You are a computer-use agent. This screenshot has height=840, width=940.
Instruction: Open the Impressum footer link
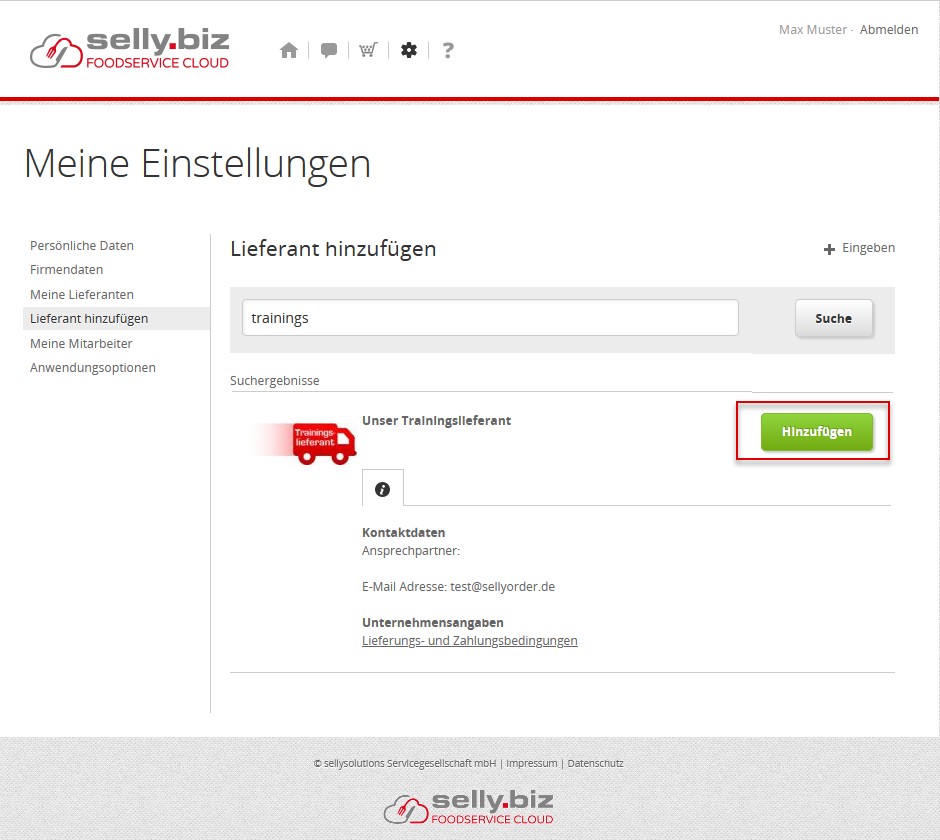(531, 763)
